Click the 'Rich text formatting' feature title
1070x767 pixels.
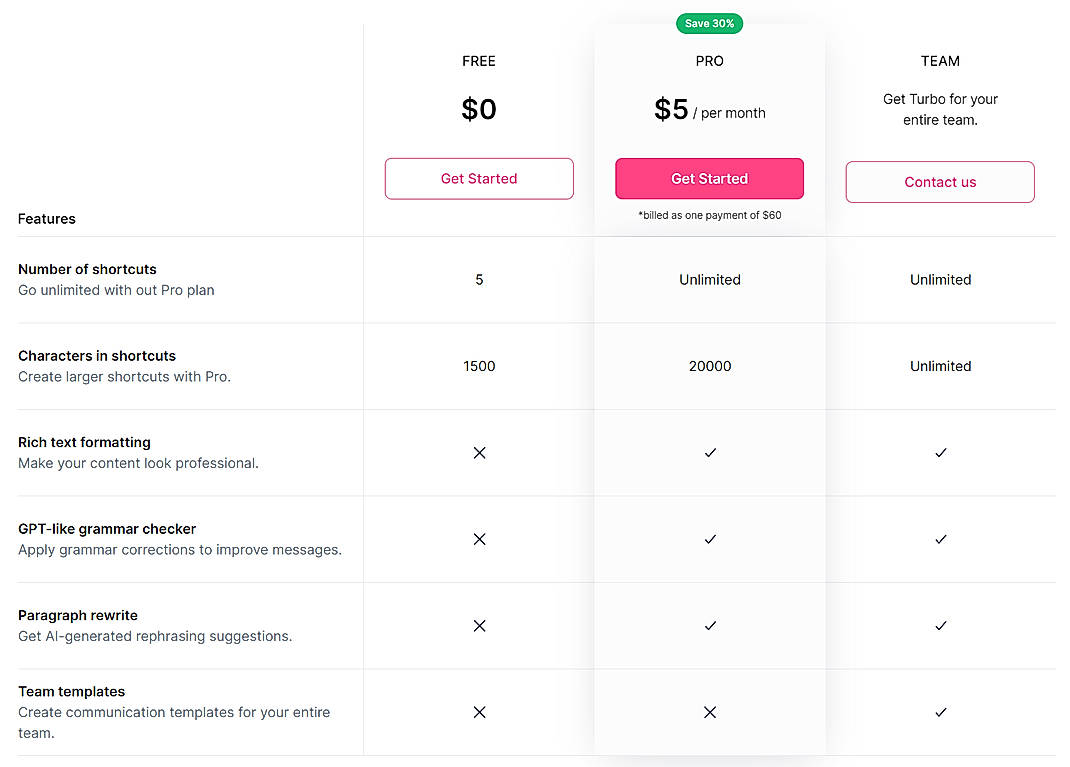(x=85, y=443)
